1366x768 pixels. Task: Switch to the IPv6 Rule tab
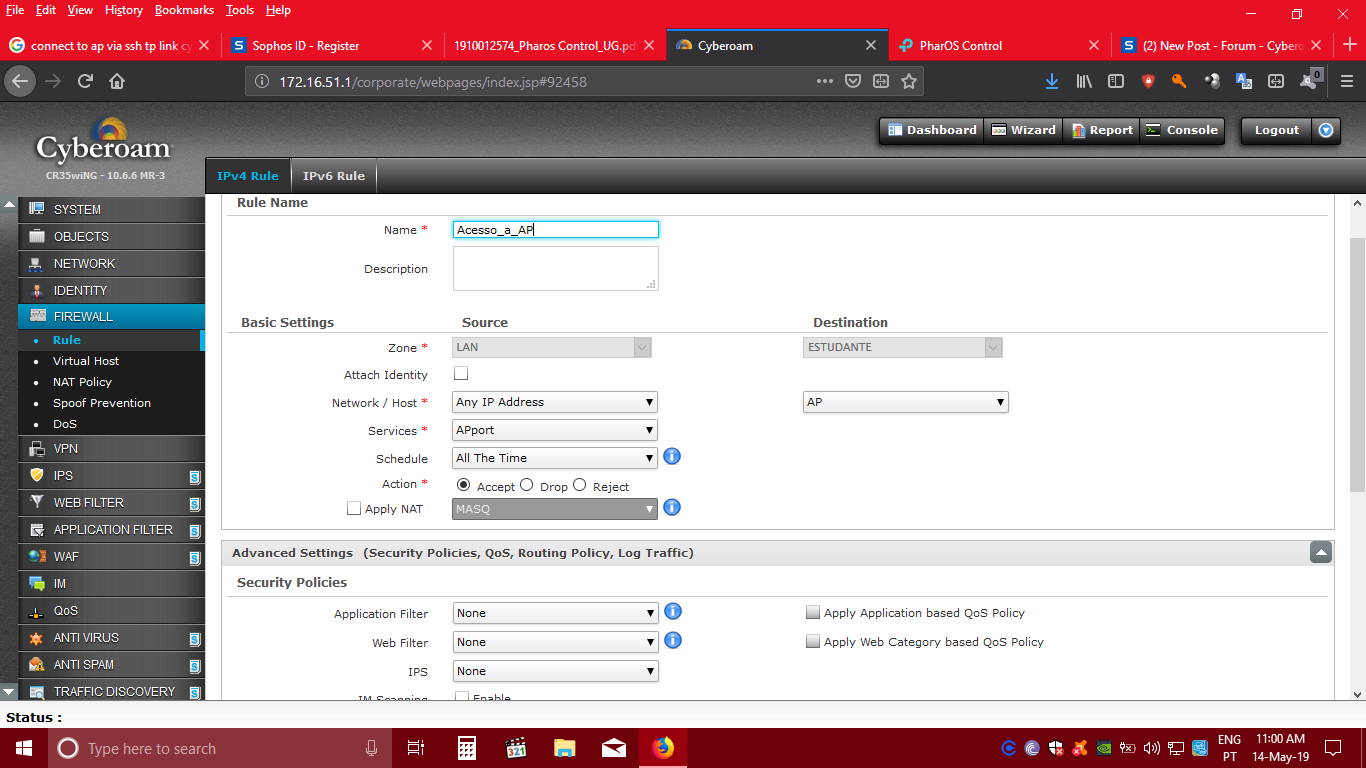click(334, 176)
